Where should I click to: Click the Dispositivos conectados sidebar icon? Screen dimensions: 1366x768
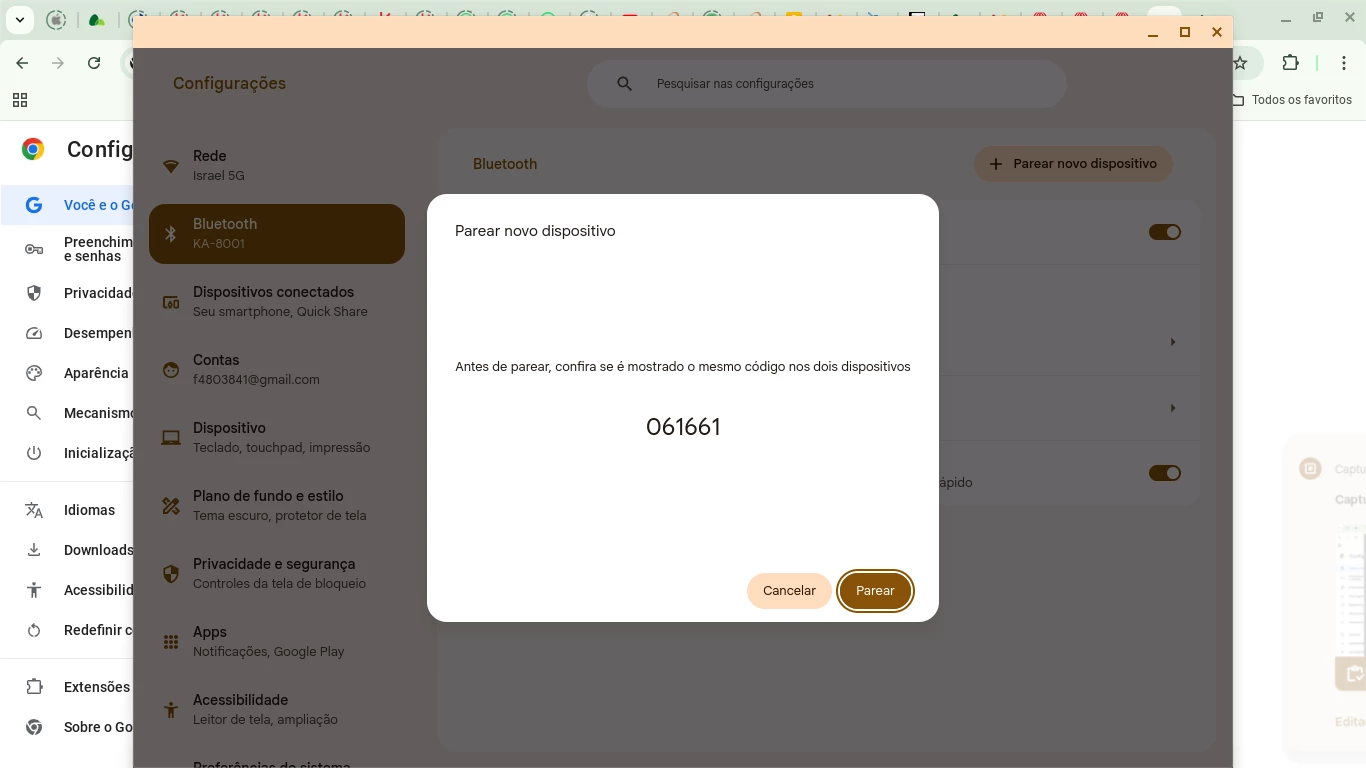click(x=171, y=302)
